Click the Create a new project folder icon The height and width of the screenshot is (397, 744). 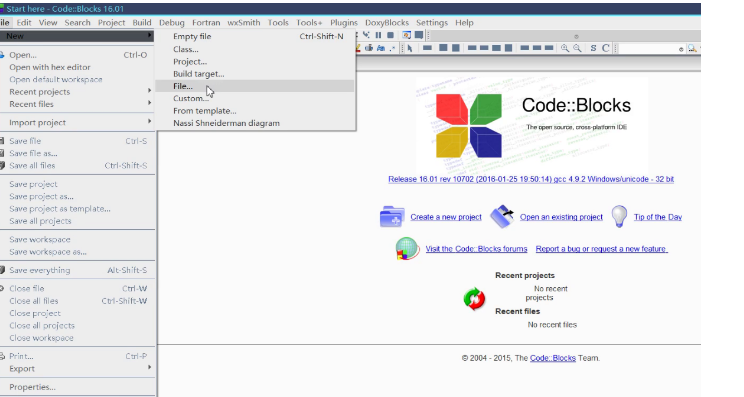click(392, 217)
